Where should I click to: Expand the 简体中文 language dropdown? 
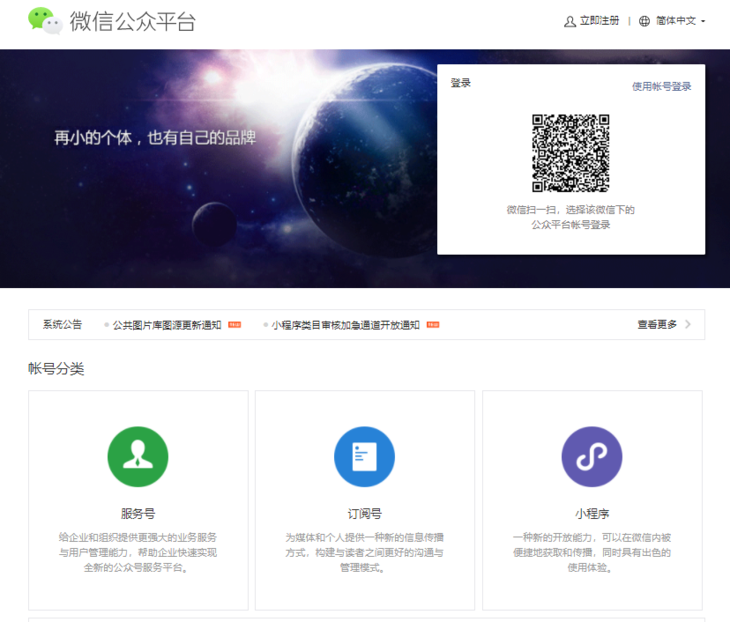coord(681,21)
